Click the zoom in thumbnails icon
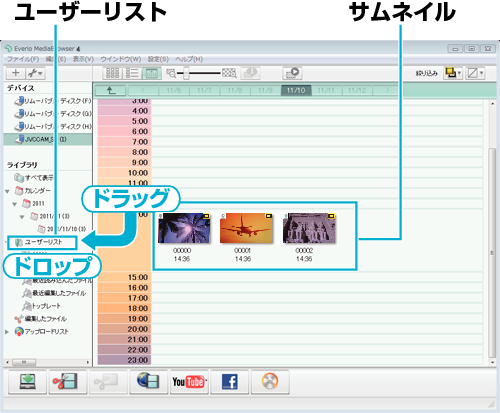 pyautogui.click(x=229, y=73)
